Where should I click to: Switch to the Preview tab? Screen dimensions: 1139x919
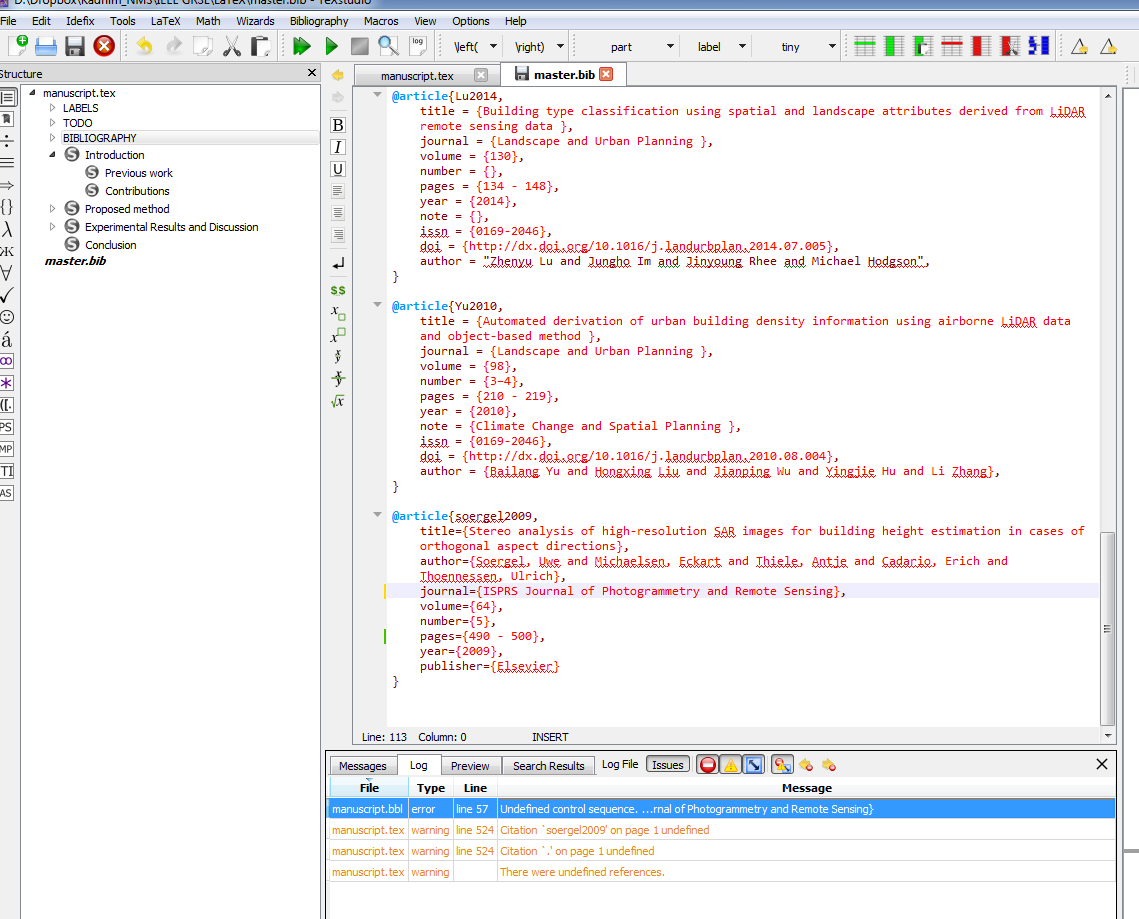tap(470, 766)
